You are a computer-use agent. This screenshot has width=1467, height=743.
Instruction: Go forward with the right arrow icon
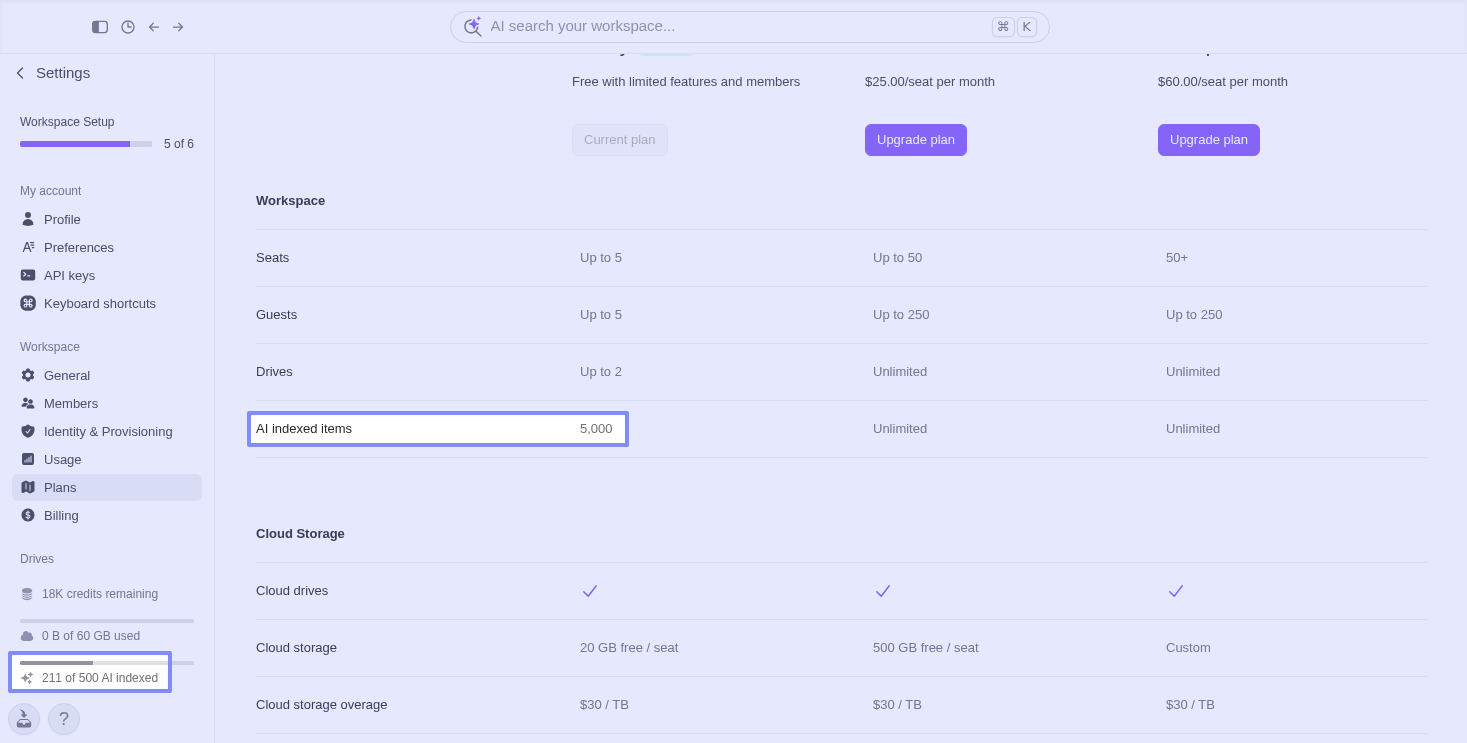178,27
